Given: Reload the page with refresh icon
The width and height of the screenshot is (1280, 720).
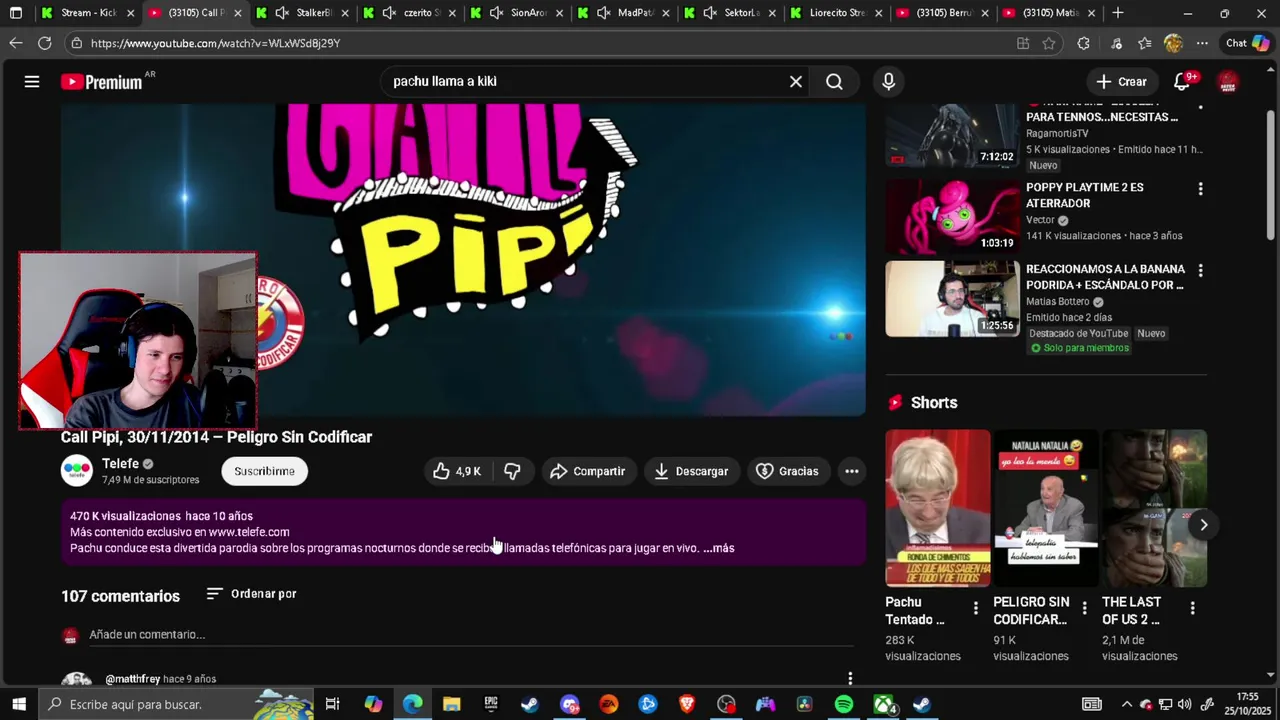Looking at the screenshot, I should 45,43.
